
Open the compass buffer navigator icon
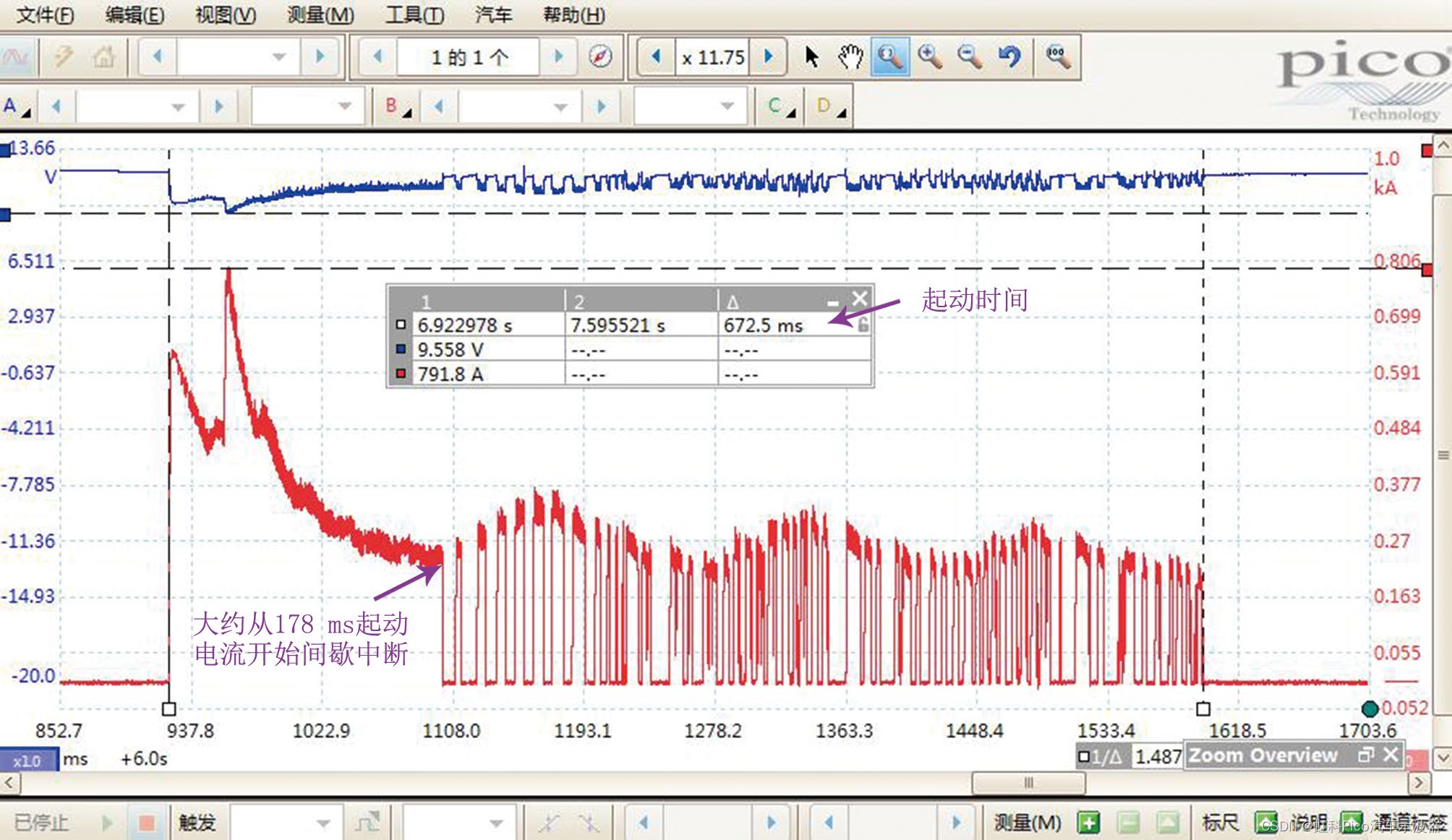600,56
